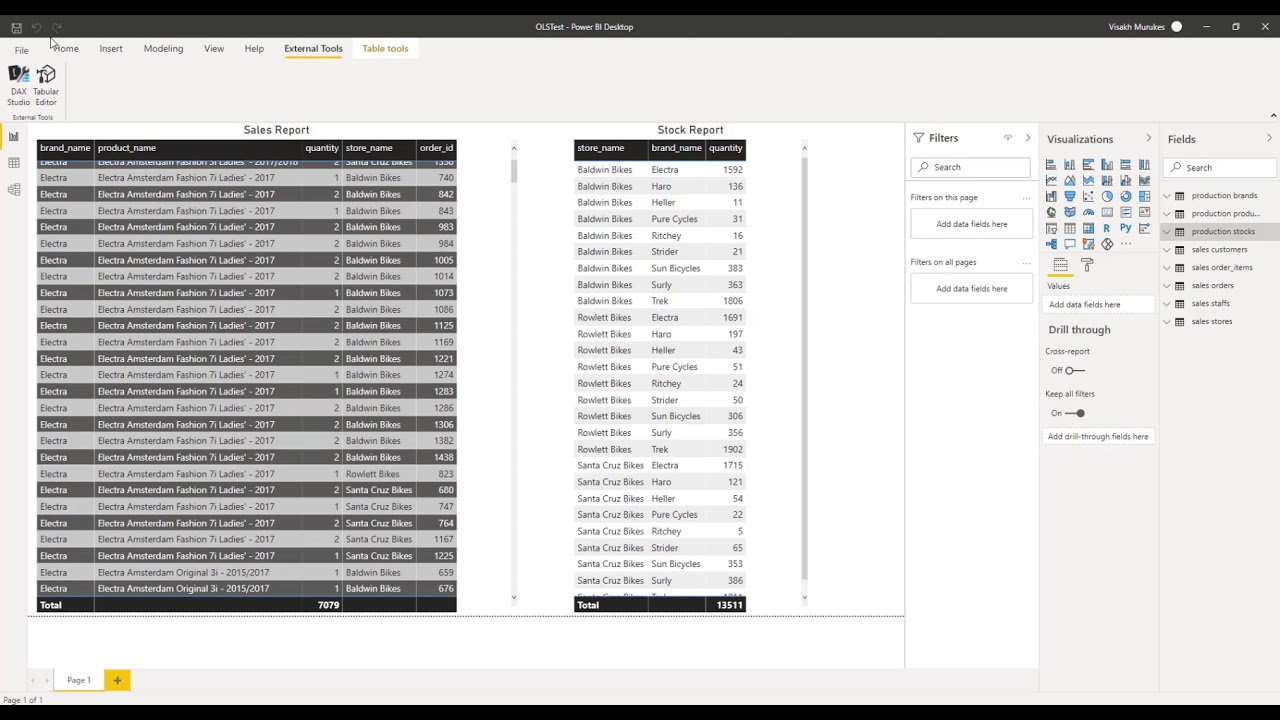Image resolution: width=1280 pixels, height=720 pixels.
Task: Switch to Data view in left sidebar
Action: pyautogui.click(x=13, y=162)
